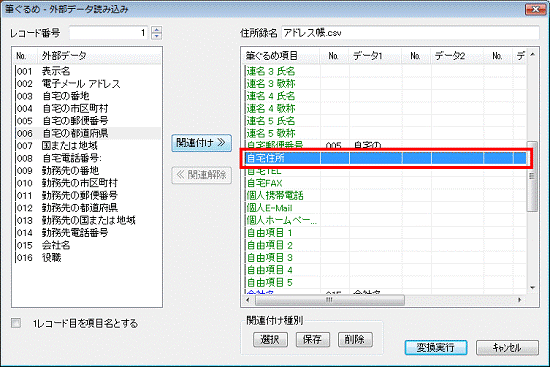Screen dimensions: 550x367
Task: Click the 保存 button under 関連付け種別
Action: [313, 339]
